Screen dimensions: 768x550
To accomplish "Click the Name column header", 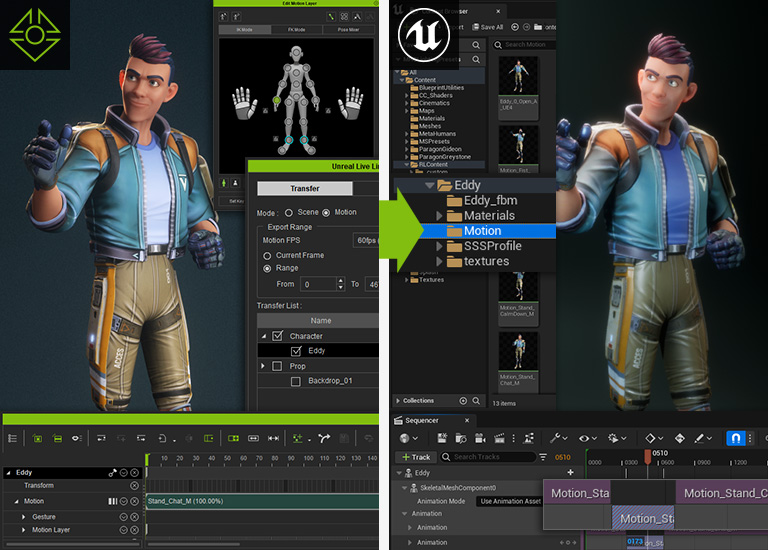I will pyautogui.click(x=318, y=320).
